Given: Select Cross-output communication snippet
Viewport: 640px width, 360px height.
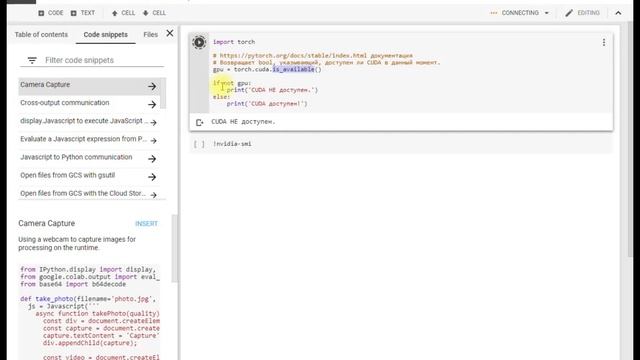Looking at the screenshot, I should [x=89, y=103].
